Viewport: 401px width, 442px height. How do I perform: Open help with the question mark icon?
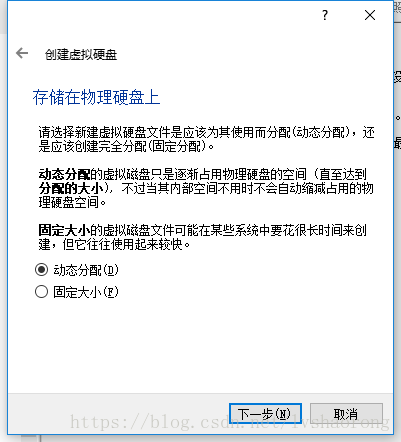coord(325,15)
